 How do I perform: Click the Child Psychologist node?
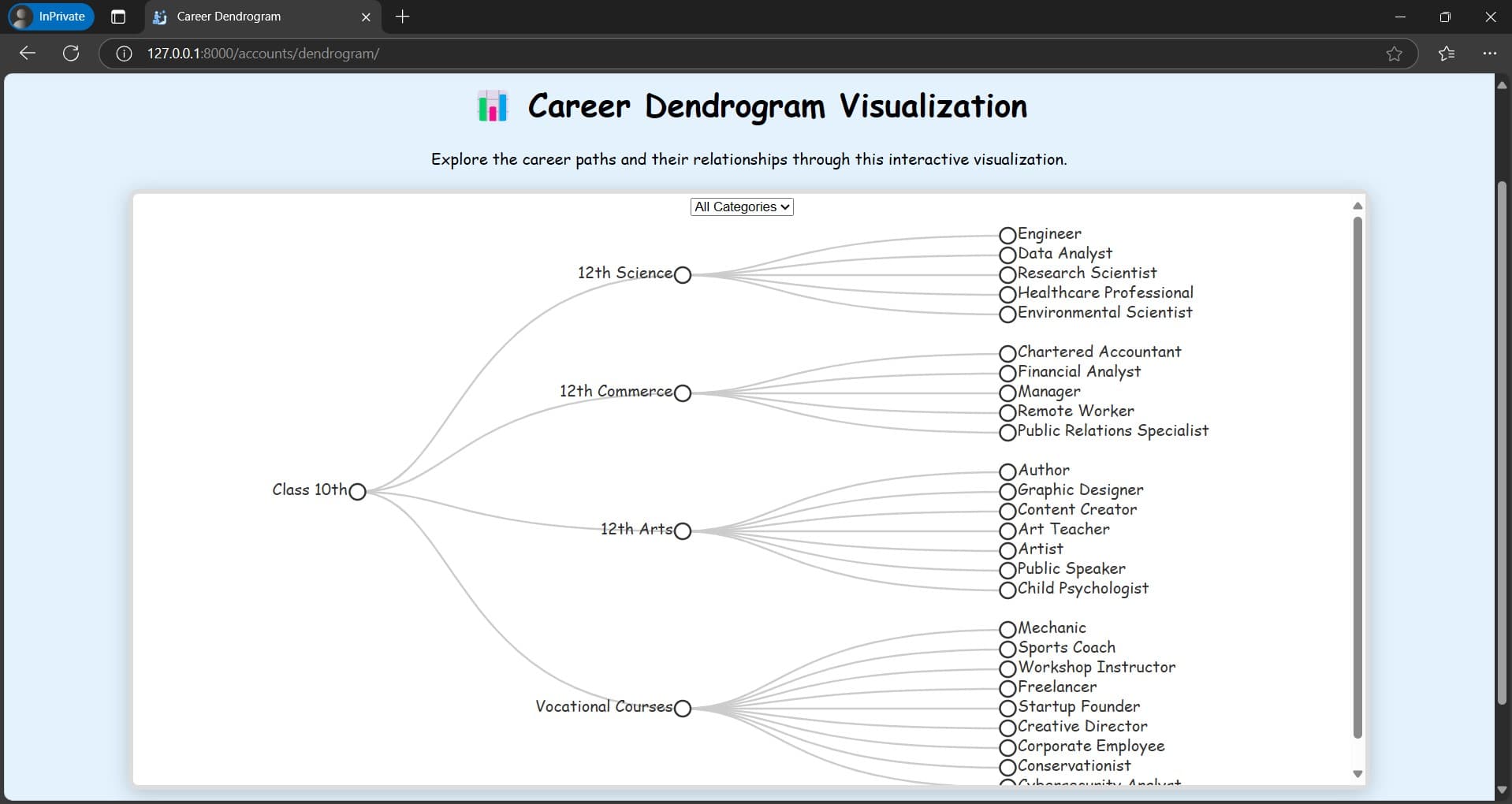(1007, 590)
